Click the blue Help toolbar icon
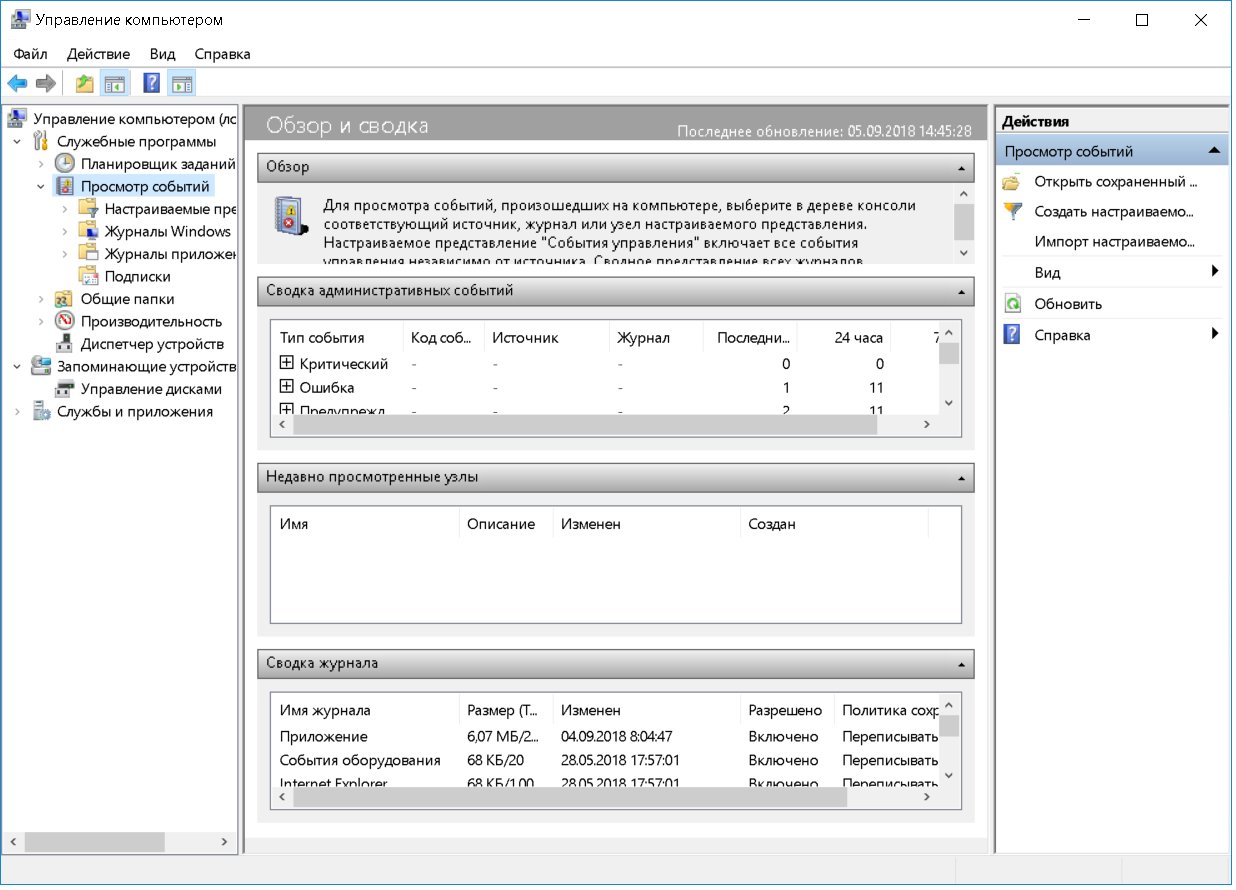Viewport: 1236px width, 890px height. click(x=152, y=83)
